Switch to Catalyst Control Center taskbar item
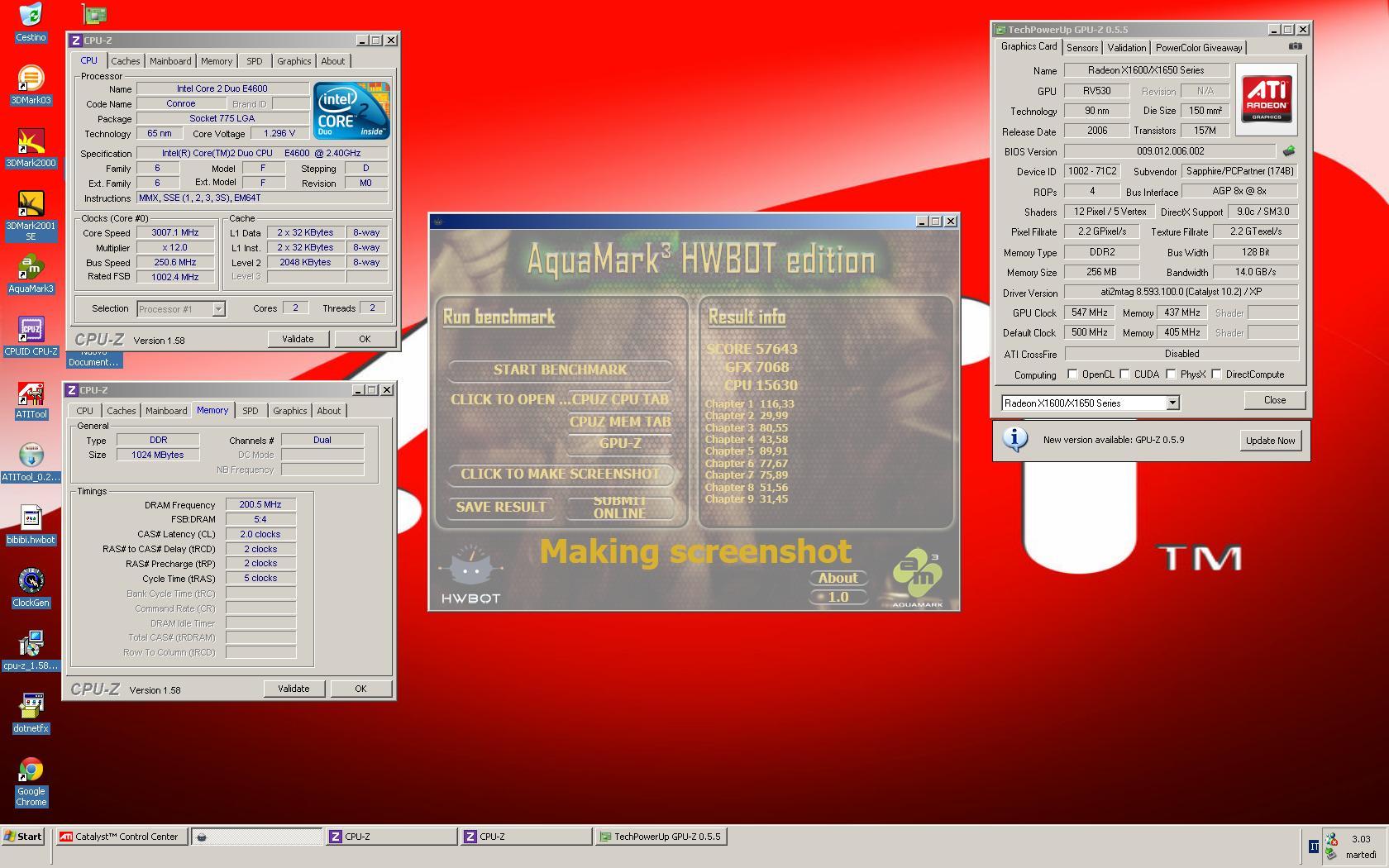 point(121,837)
